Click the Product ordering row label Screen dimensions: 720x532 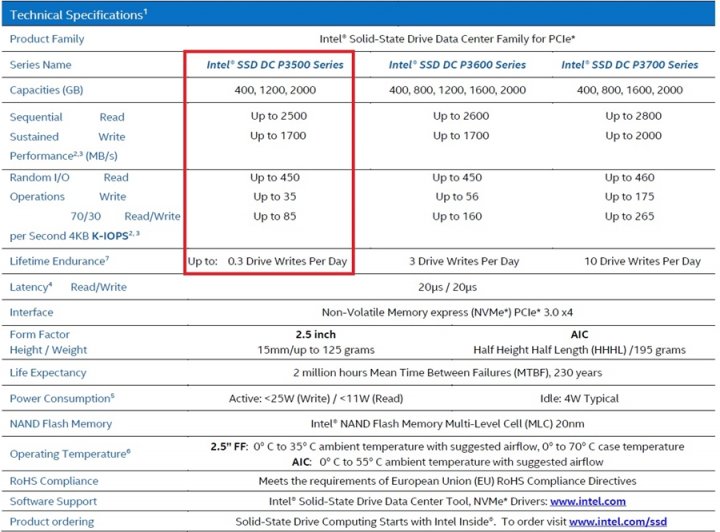(x=51, y=522)
